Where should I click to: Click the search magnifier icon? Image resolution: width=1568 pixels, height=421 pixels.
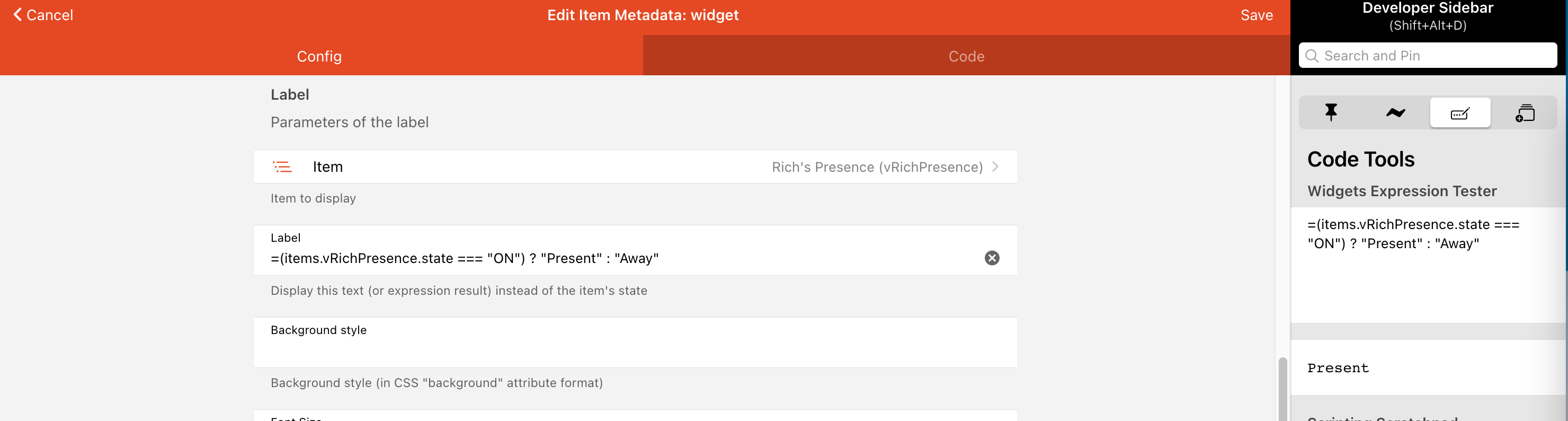[1312, 56]
